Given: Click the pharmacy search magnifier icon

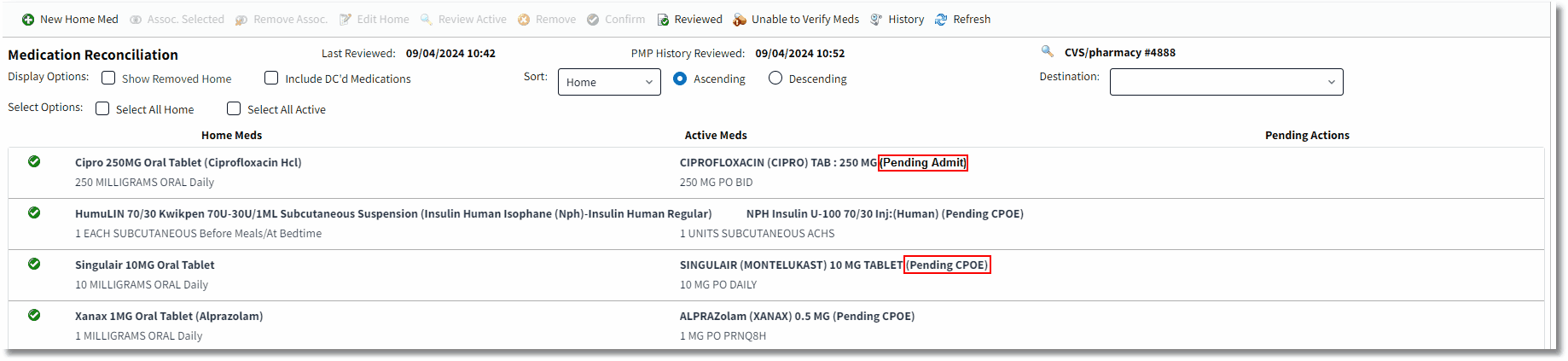Looking at the screenshot, I should tap(1047, 51).
